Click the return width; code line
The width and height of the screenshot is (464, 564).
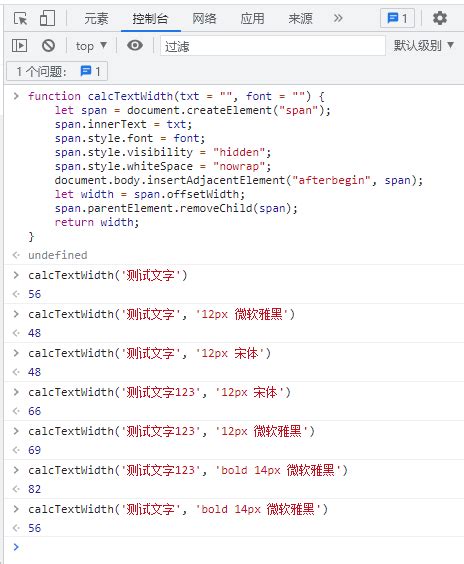point(97,222)
